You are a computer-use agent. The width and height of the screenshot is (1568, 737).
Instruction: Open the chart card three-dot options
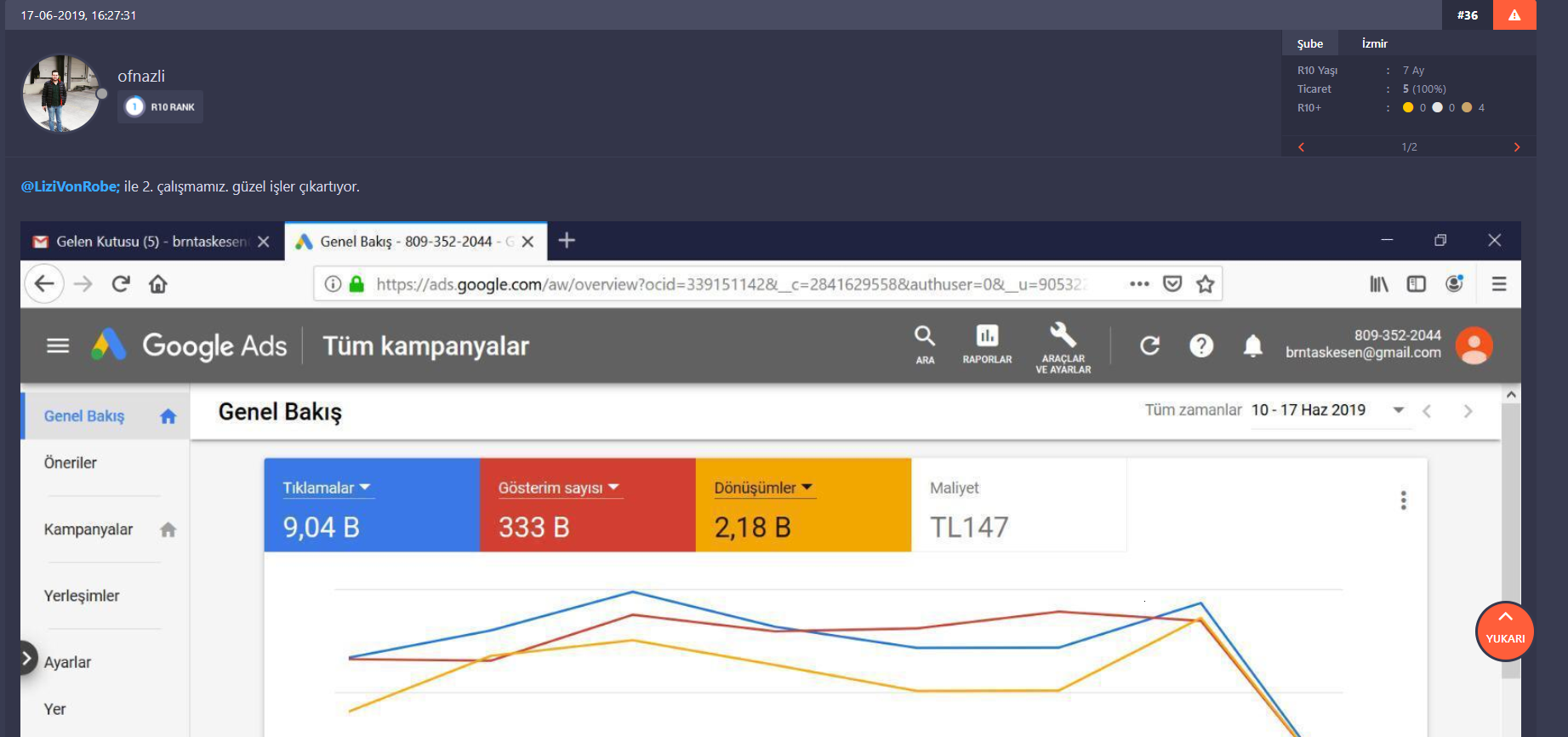pyautogui.click(x=1404, y=500)
